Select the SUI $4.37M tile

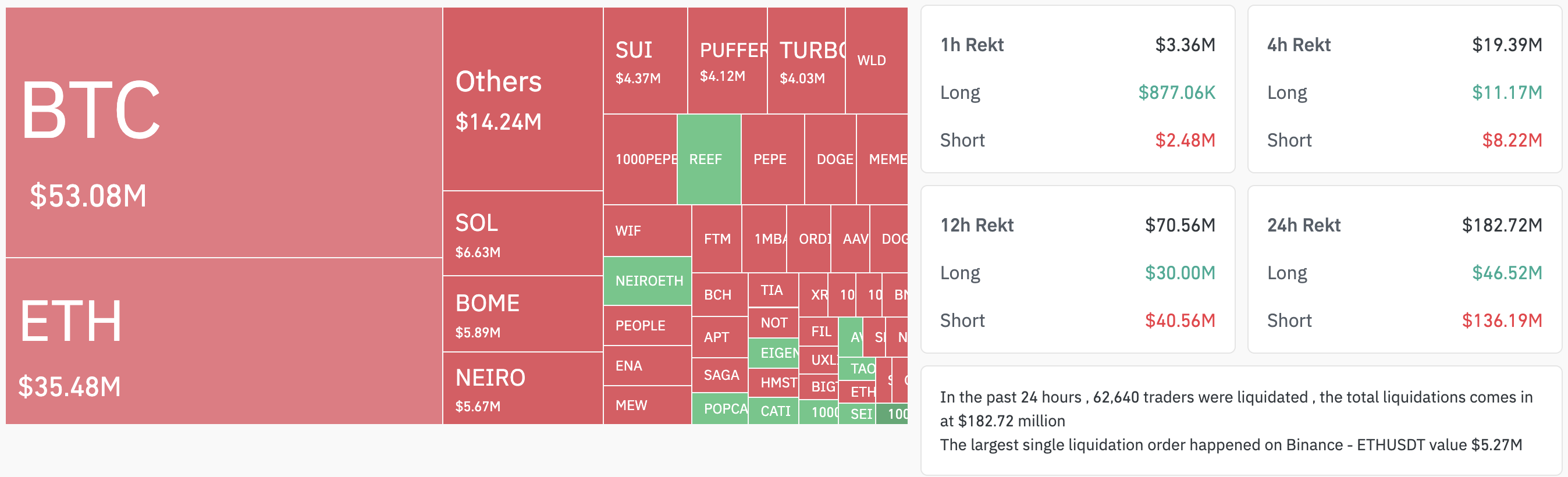tap(645, 60)
